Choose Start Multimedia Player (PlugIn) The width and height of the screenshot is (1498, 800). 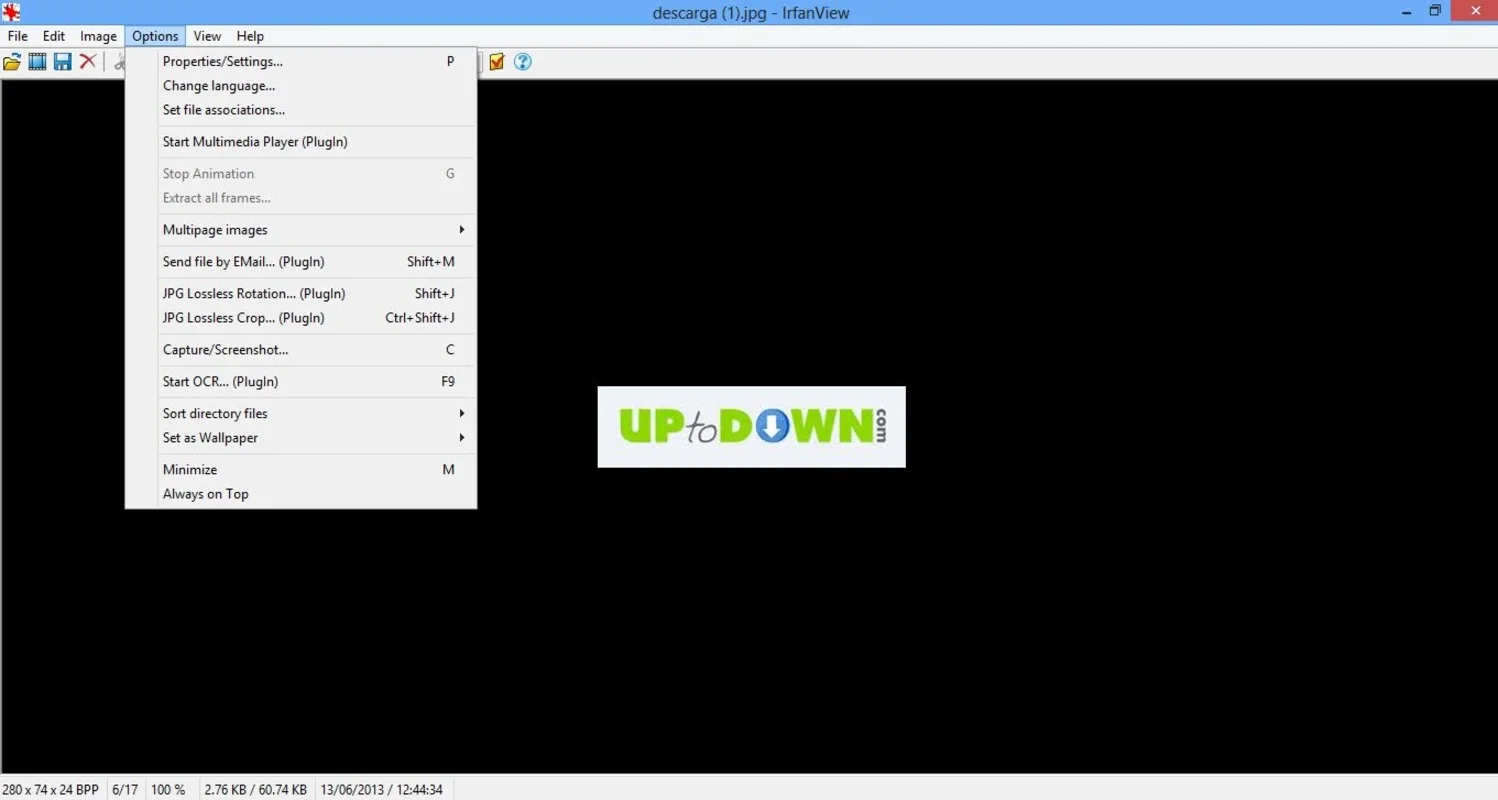tap(316, 142)
